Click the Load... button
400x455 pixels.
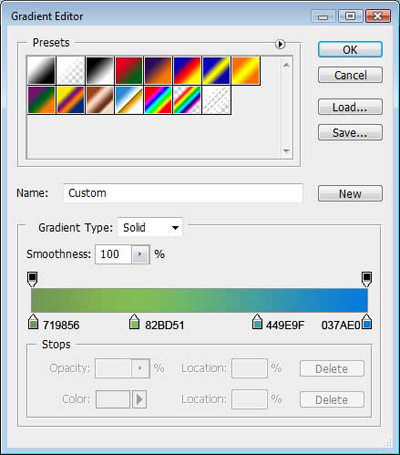tap(350, 107)
